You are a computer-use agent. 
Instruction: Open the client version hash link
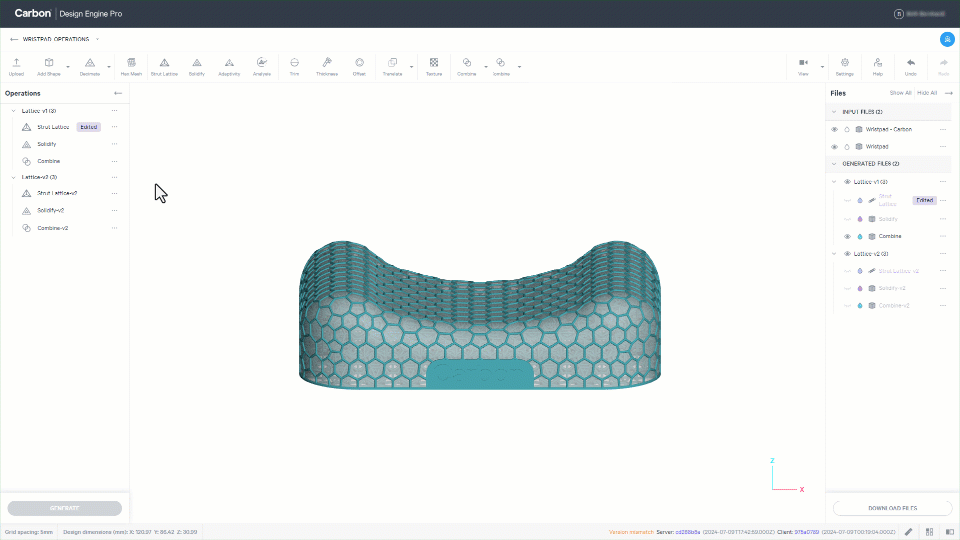point(806,532)
